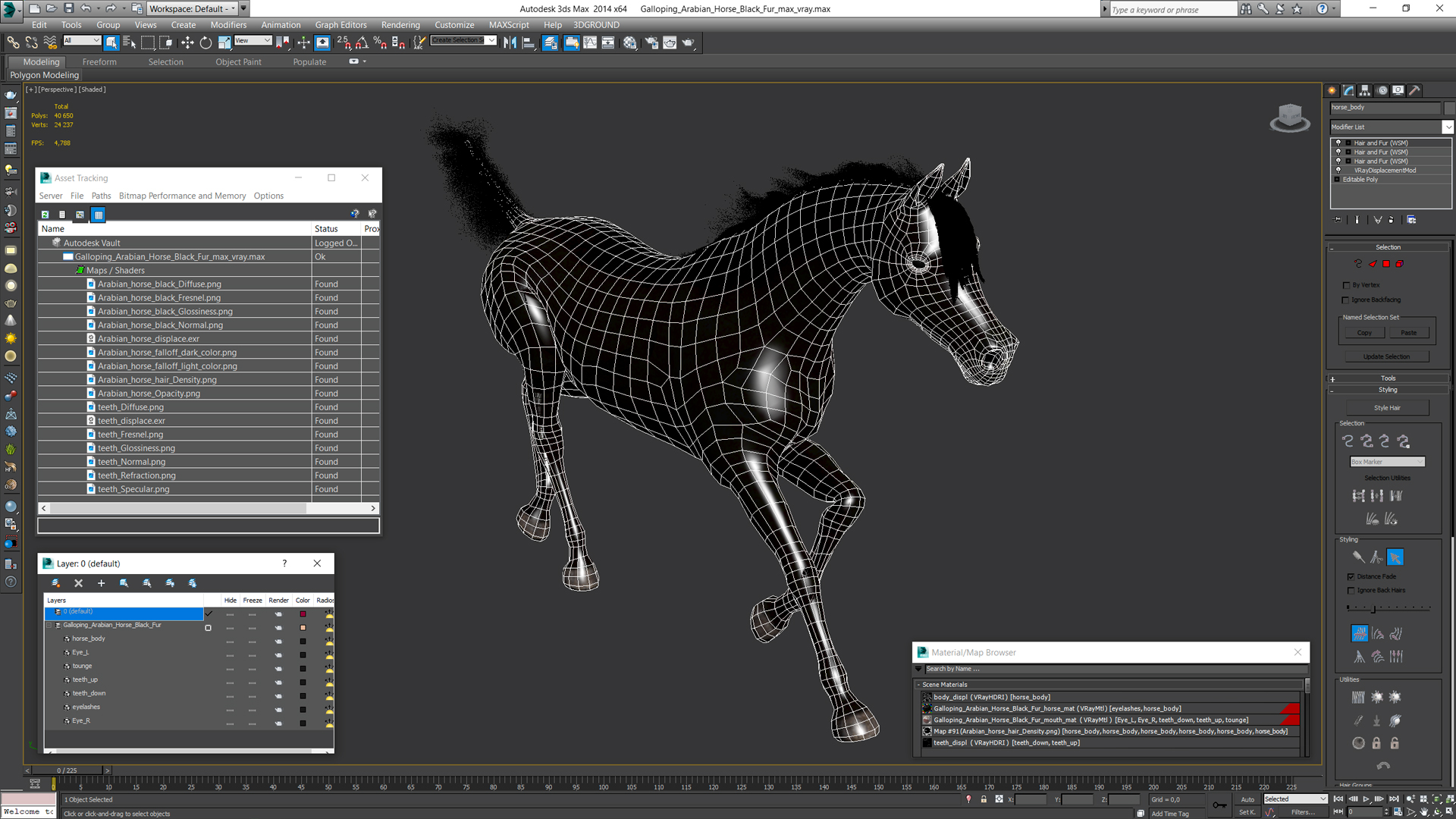Activate the Select Object tool
Screen dimensions: 1456x819
click(x=111, y=42)
